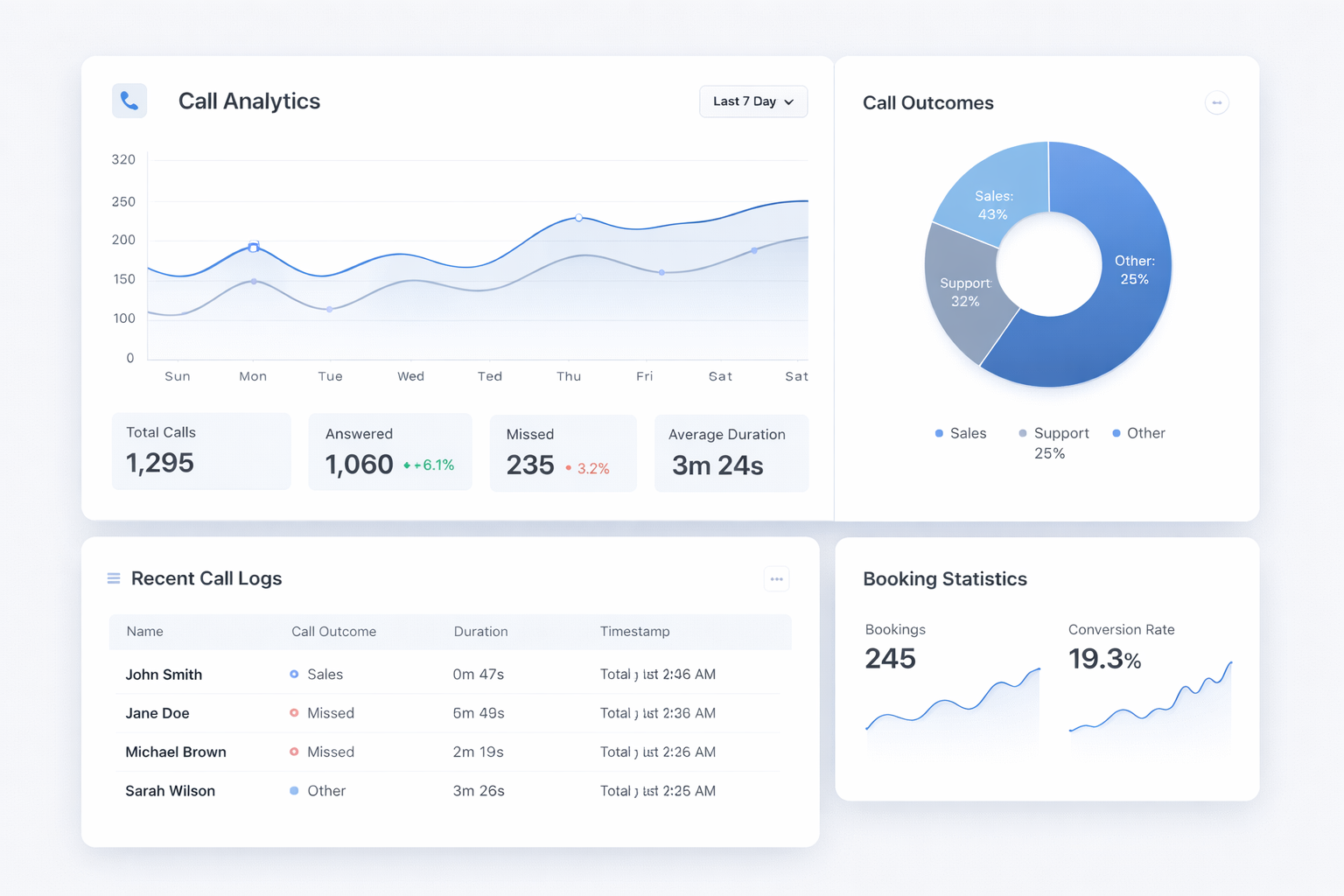The image size is (1344, 896).
Task: Select Jane Doe's row in Recent Call Logs
Action: click(x=446, y=712)
